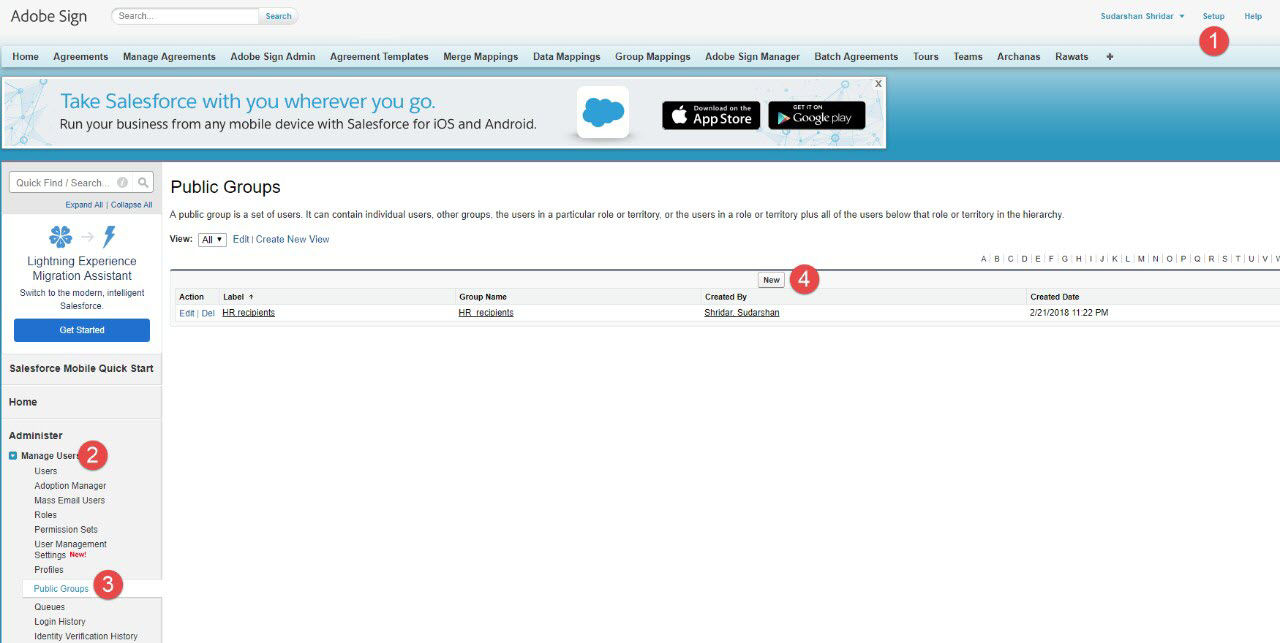This screenshot has width=1280, height=643.
Task: Open the Batch Agreements tab
Action: pyautogui.click(x=856, y=57)
